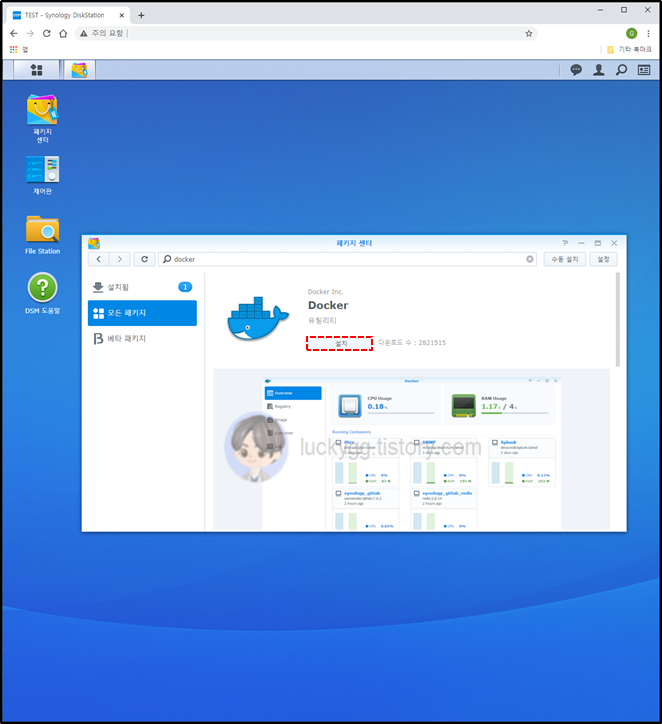Viewport: 662px width, 724px height.
Task: Click the 1 badge next to 설치됨
Action: click(185, 287)
